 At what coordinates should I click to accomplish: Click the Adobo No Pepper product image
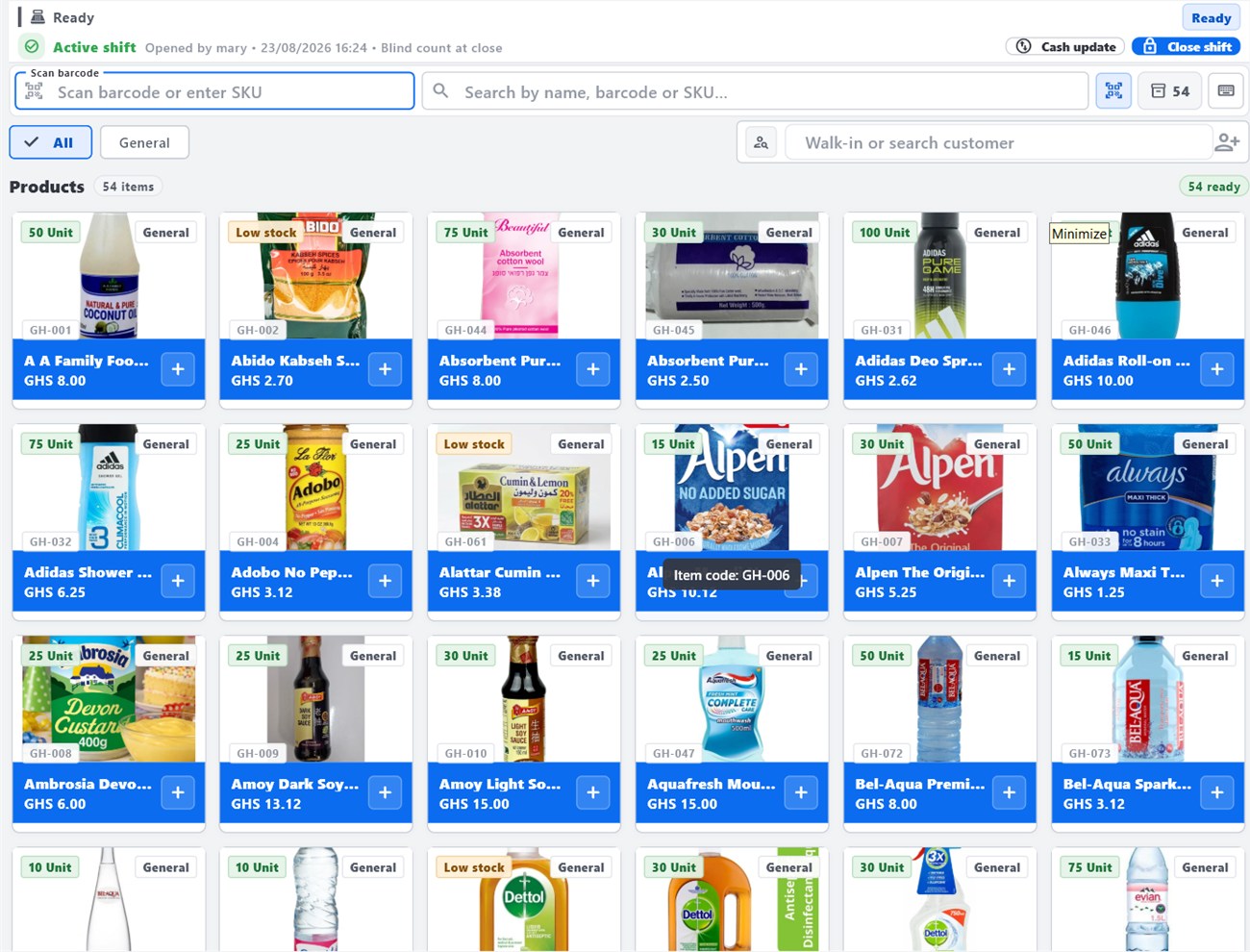click(316, 487)
